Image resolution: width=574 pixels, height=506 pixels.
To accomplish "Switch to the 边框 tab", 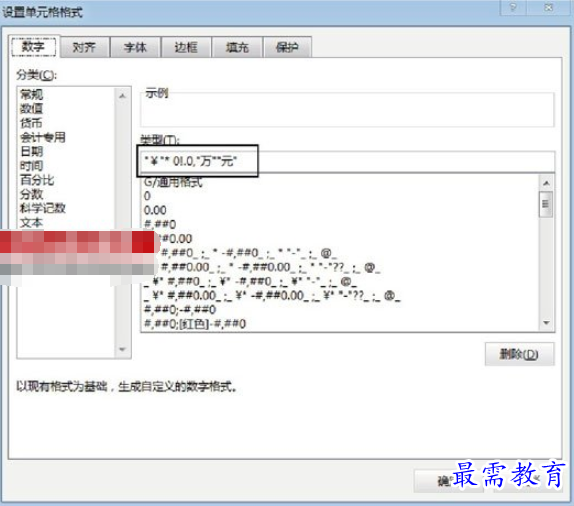I will pyautogui.click(x=186, y=47).
